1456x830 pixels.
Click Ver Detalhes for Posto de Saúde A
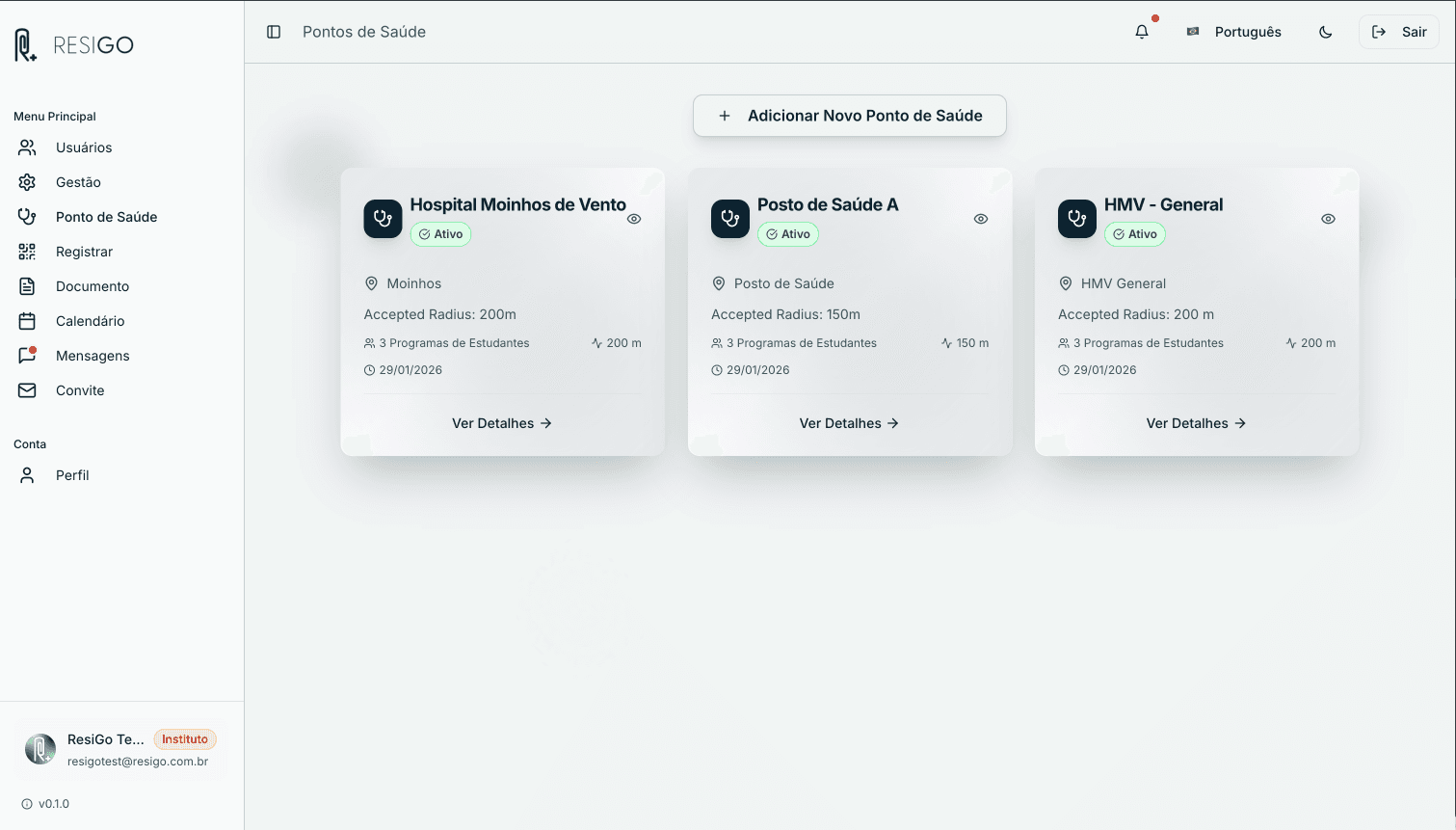coord(849,423)
